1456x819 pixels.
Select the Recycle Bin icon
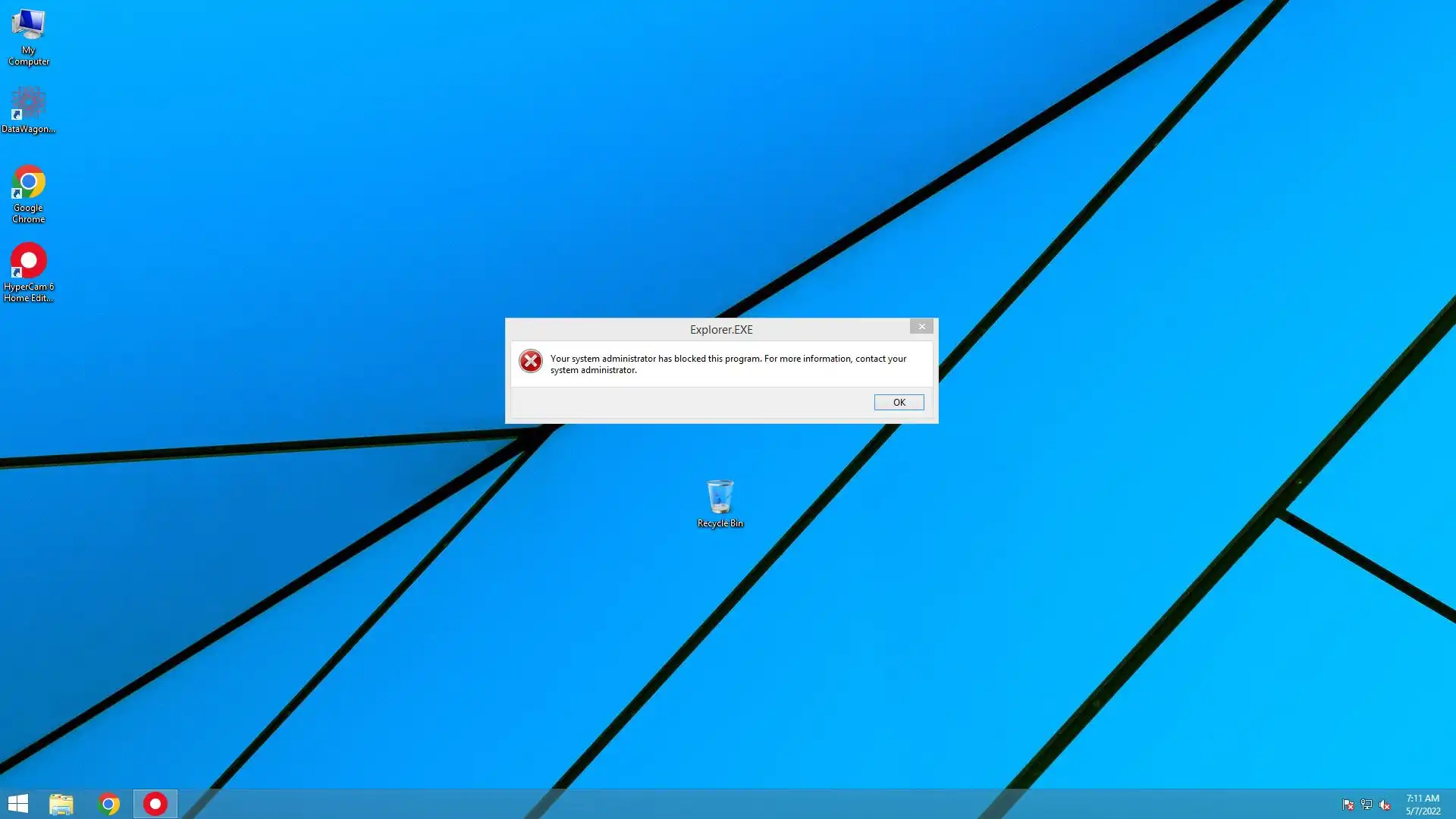pyautogui.click(x=720, y=503)
